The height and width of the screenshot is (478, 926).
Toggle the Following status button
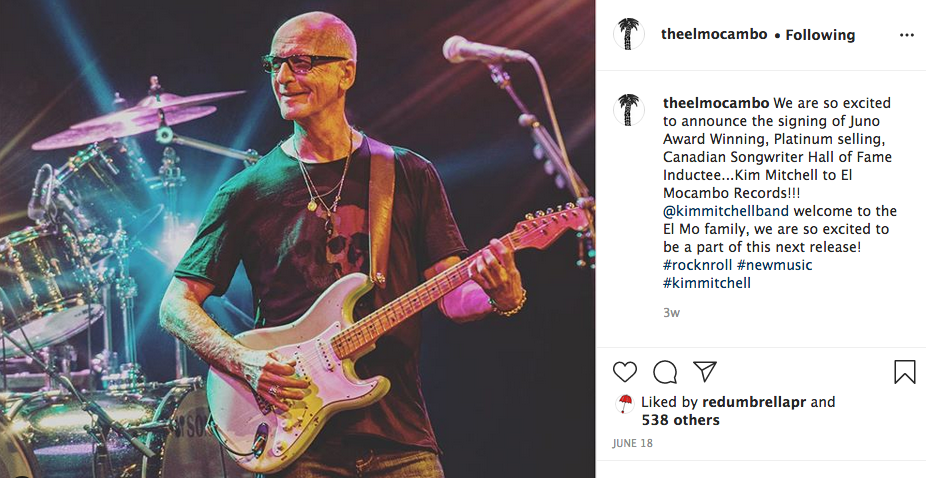click(820, 35)
